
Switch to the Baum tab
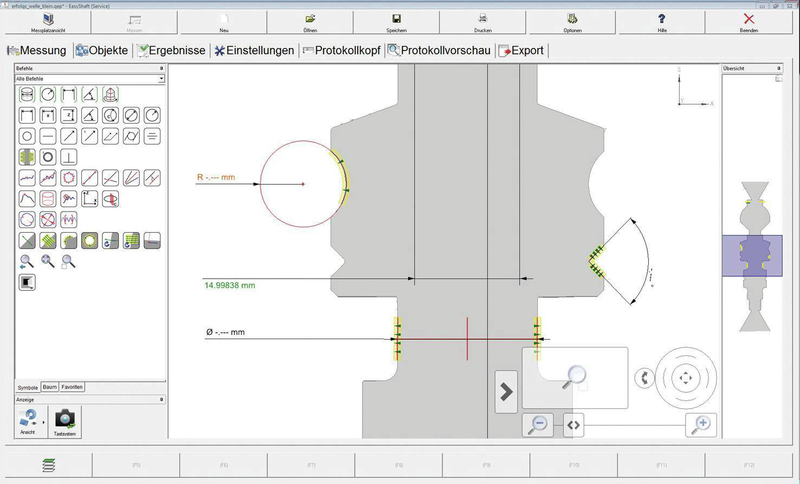coord(49,386)
